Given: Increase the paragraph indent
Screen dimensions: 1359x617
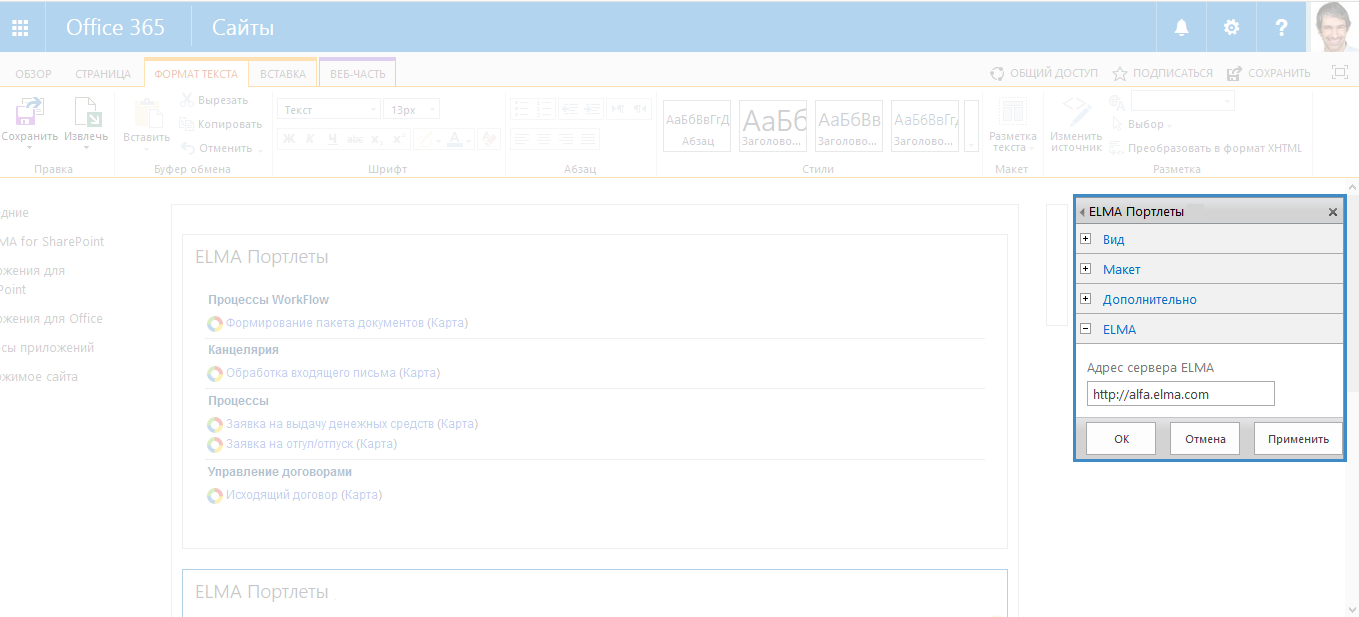Looking at the screenshot, I should point(591,109).
